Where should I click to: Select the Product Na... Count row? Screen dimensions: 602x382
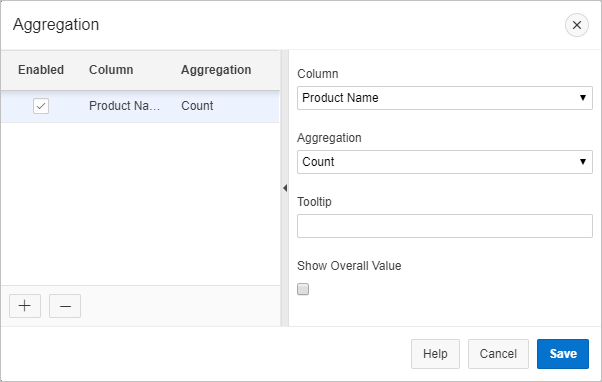(140, 106)
